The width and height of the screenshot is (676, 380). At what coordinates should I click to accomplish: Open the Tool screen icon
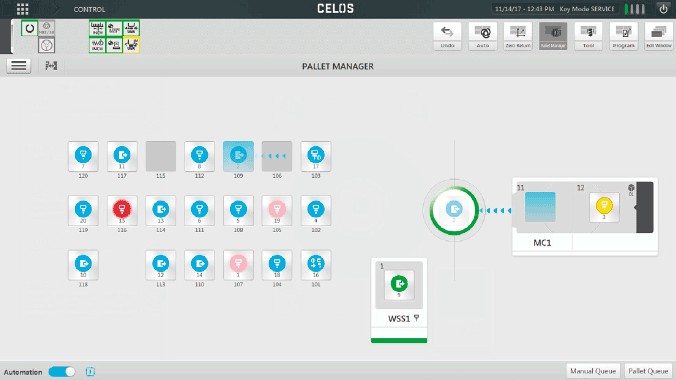tap(588, 36)
